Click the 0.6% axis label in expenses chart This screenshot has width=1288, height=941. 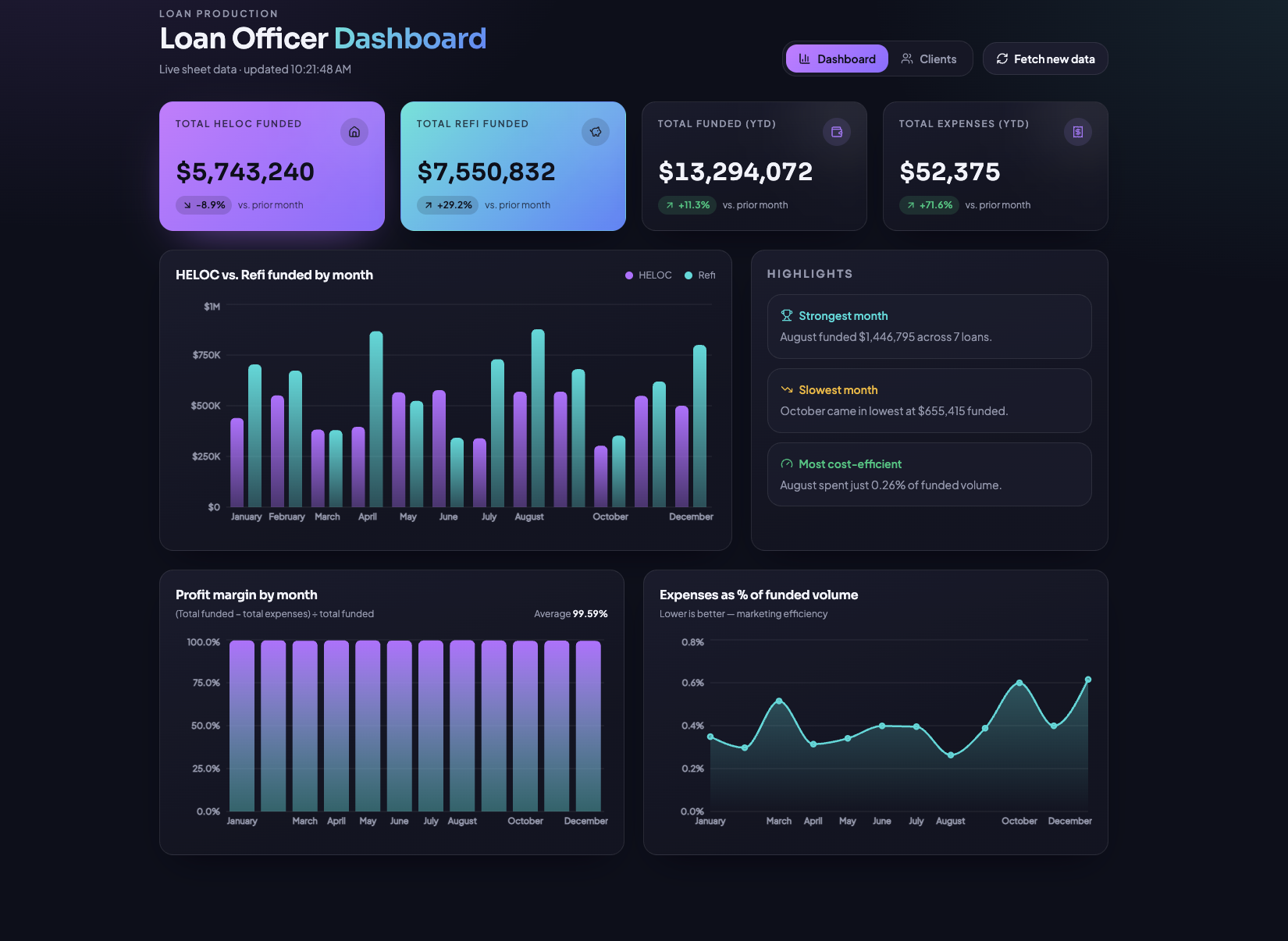pyautogui.click(x=692, y=683)
